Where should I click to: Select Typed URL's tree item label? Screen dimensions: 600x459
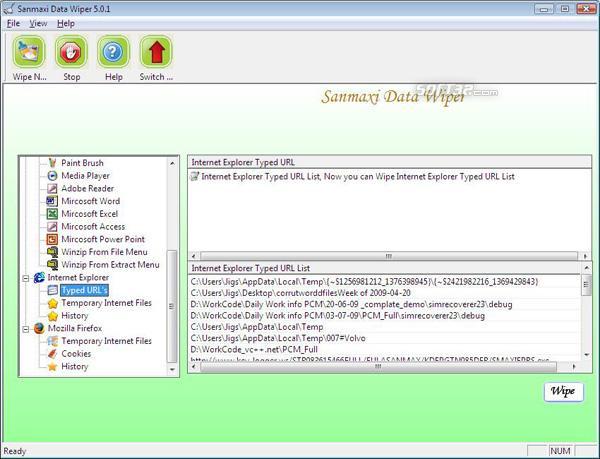[84, 290]
